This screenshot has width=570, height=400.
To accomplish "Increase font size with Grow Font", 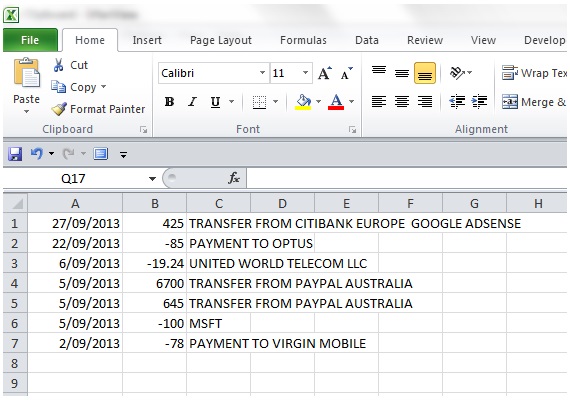I will pyautogui.click(x=324, y=73).
